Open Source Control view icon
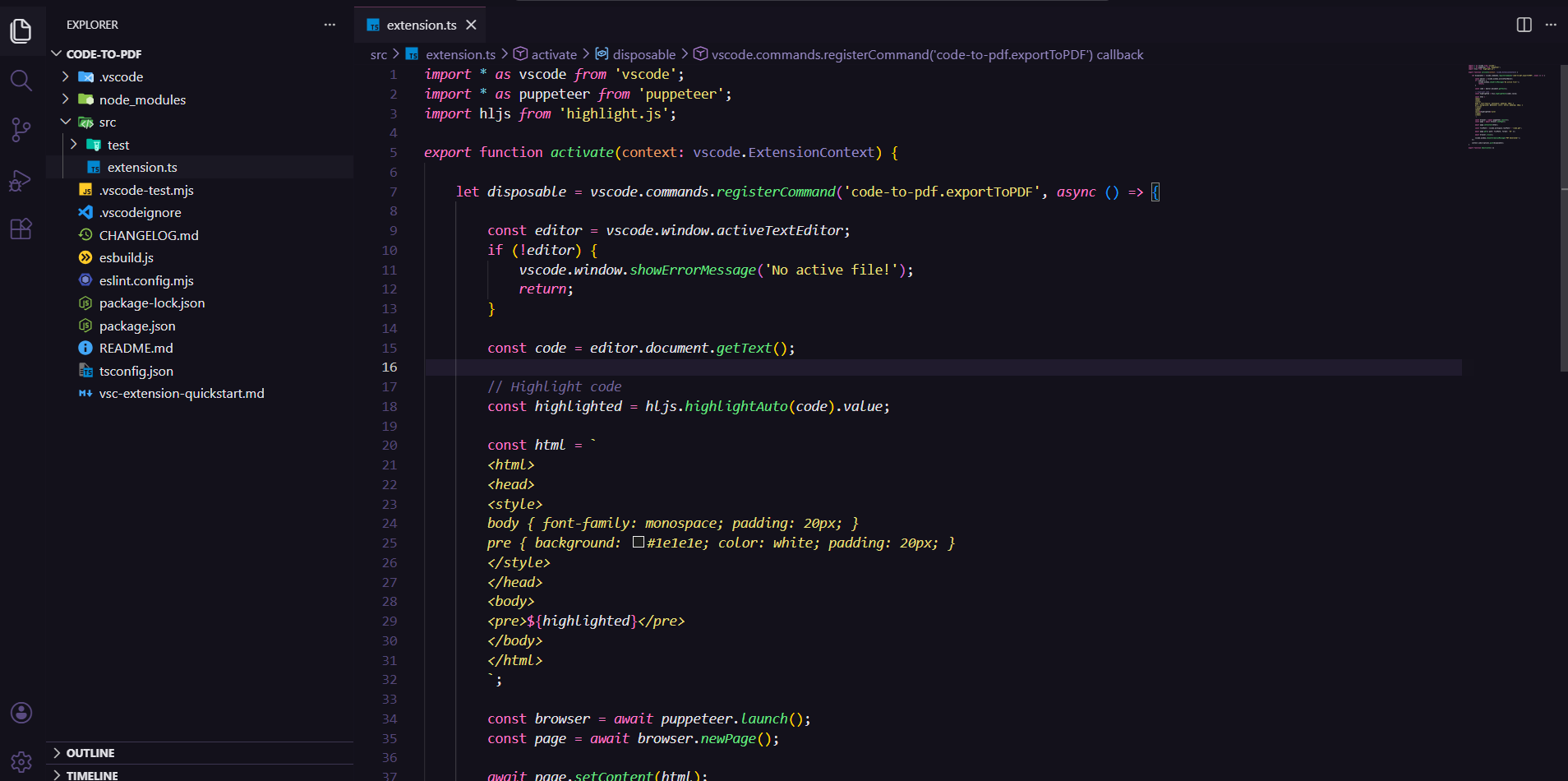The image size is (1568, 781). pyautogui.click(x=21, y=130)
